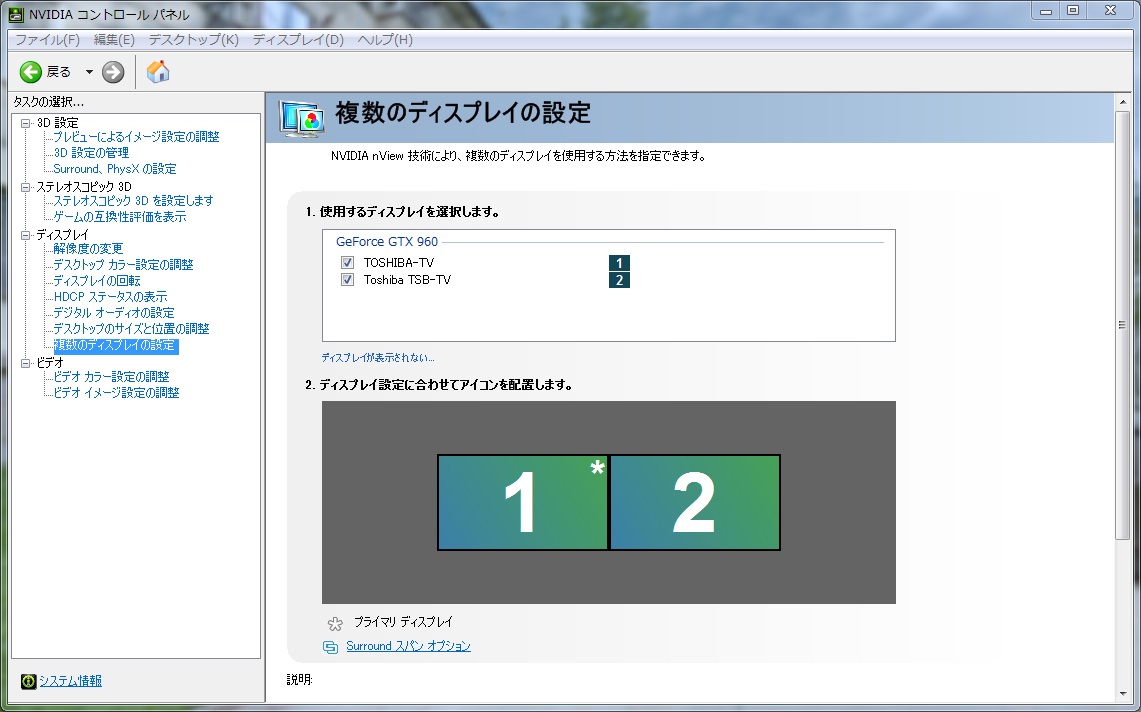The height and width of the screenshot is (712, 1141).
Task: Open ディスプレイの回転 page
Action: (97, 281)
